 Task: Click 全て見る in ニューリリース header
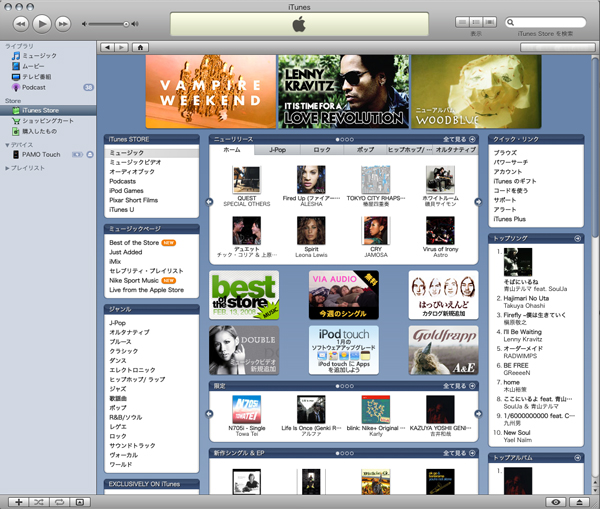click(x=459, y=139)
